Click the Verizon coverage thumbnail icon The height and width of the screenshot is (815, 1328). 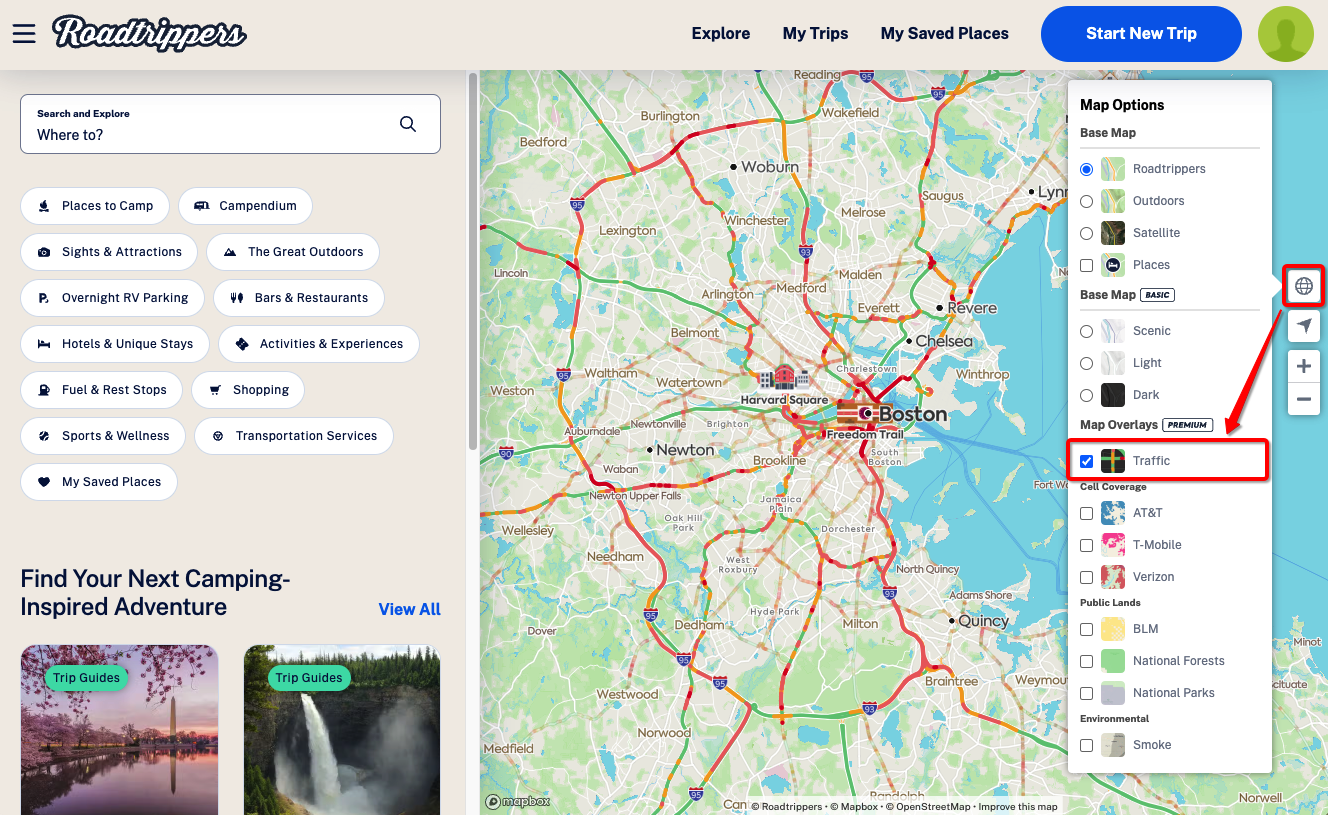click(1113, 577)
